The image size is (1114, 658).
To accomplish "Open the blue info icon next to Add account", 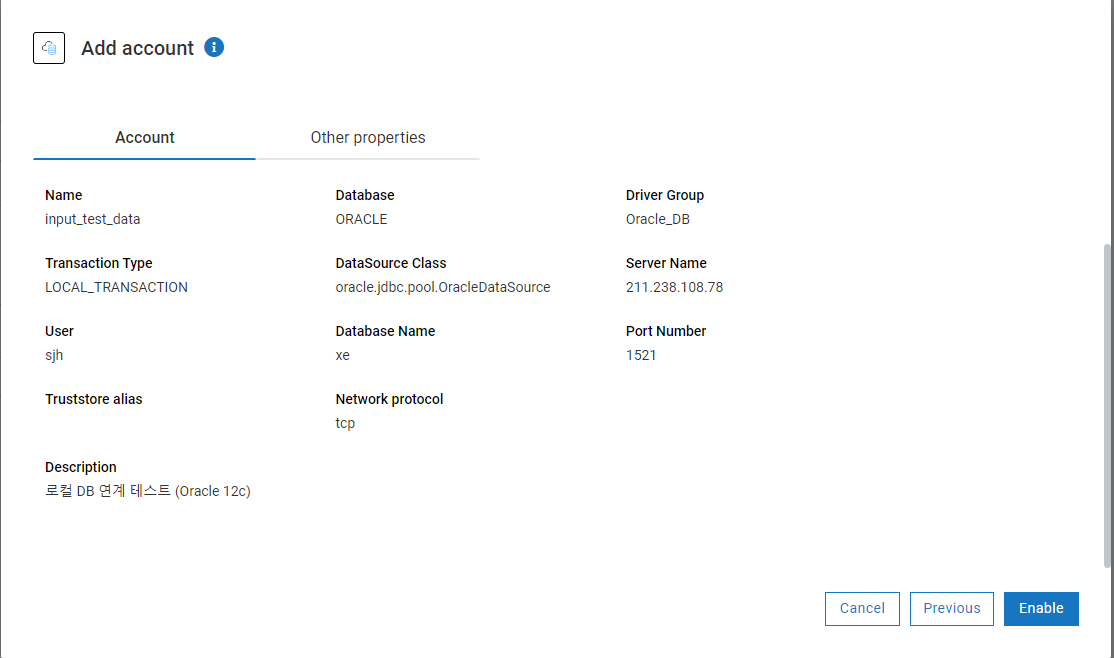I will (x=214, y=47).
